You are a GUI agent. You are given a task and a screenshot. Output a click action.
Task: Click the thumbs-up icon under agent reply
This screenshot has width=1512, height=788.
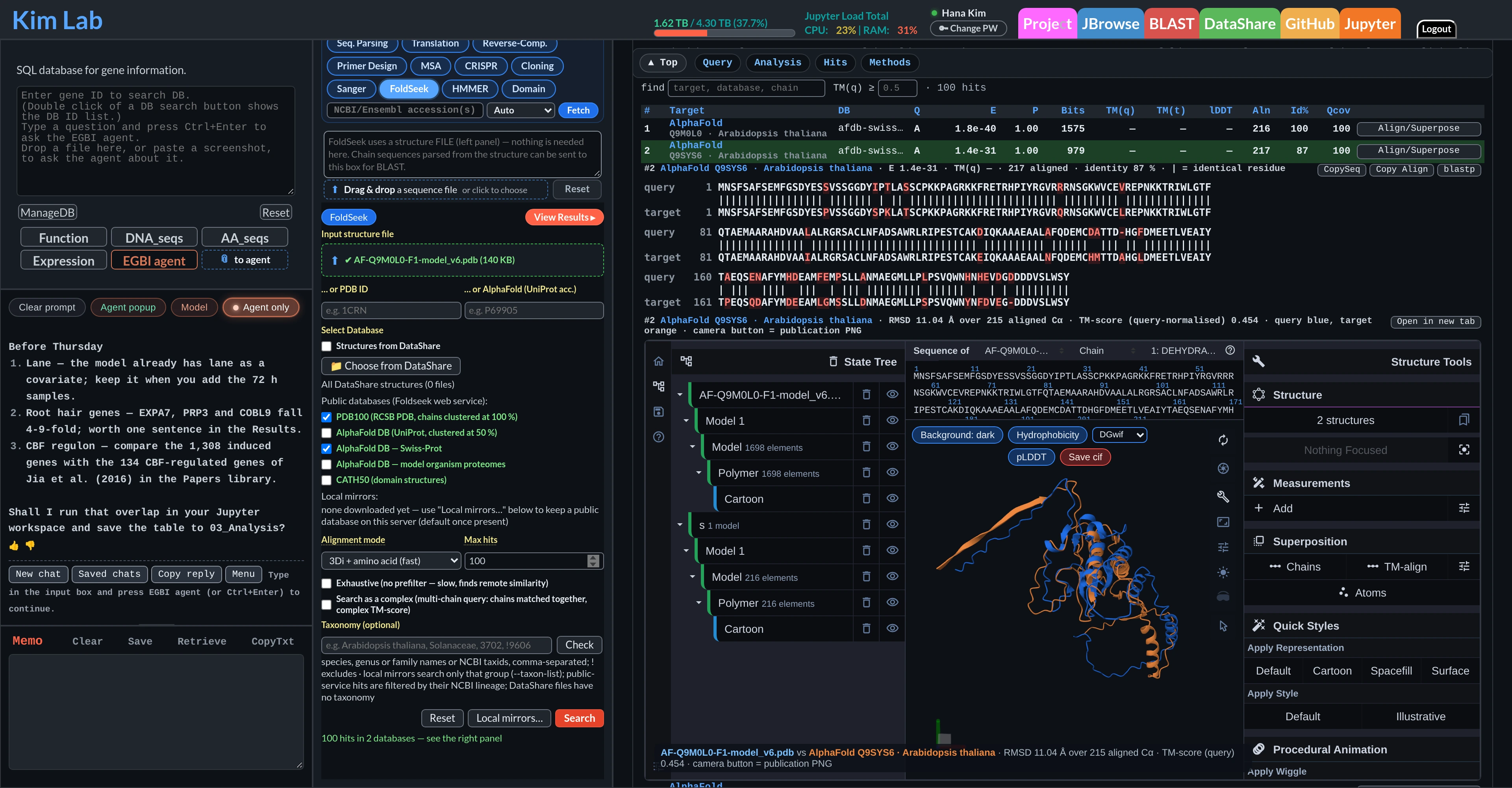14,546
